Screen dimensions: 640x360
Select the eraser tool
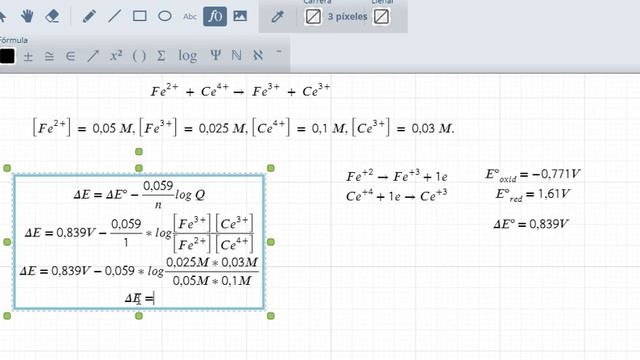tap(52, 17)
